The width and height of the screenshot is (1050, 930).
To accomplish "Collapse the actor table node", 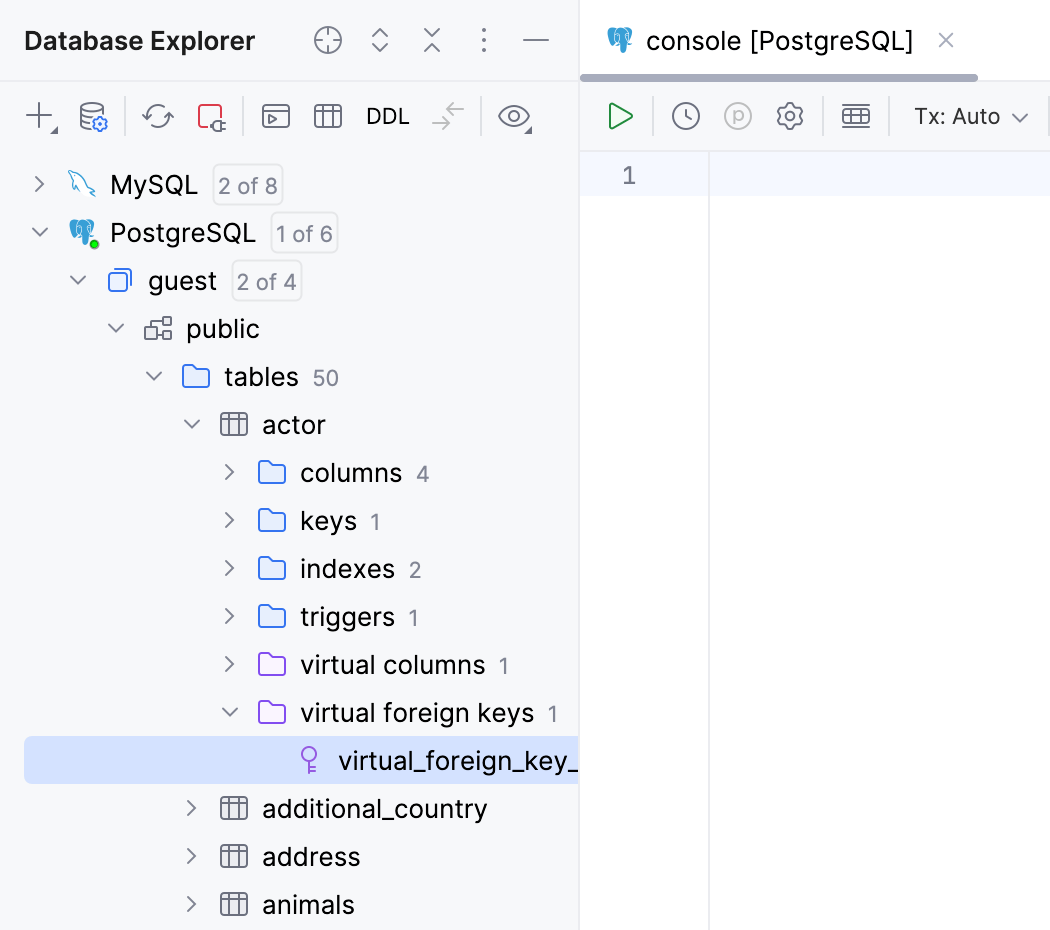I will coord(191,424).
